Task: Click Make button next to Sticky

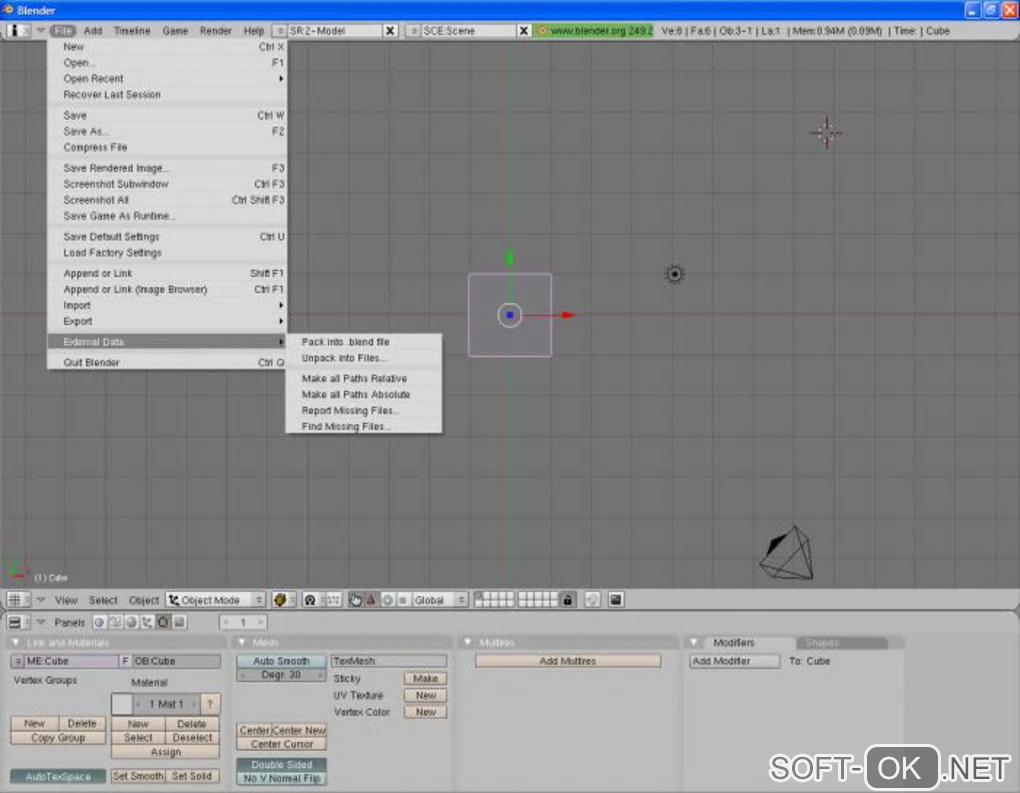Action: point(425,679)
